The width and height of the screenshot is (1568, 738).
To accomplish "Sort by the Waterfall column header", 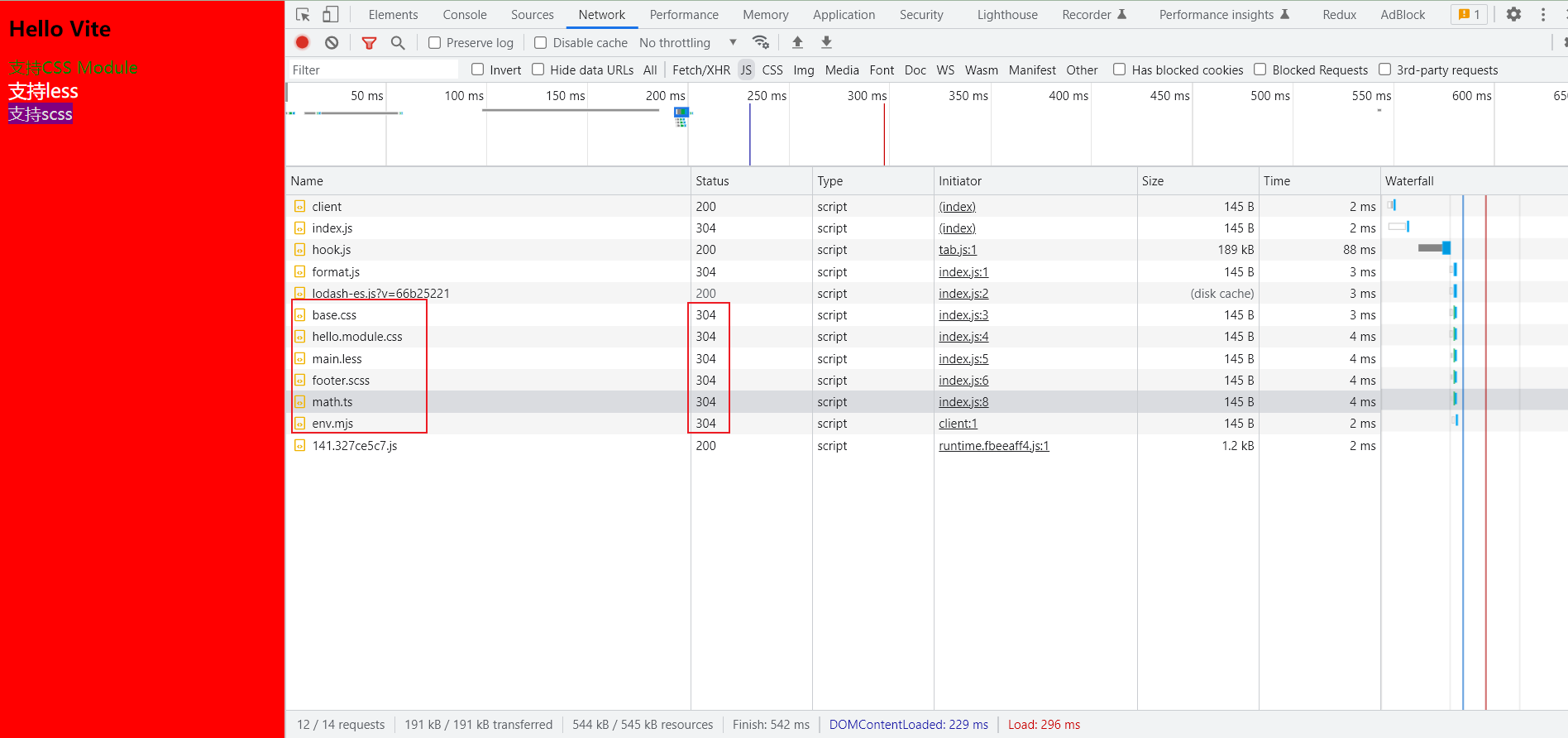I will (1474, 181).
